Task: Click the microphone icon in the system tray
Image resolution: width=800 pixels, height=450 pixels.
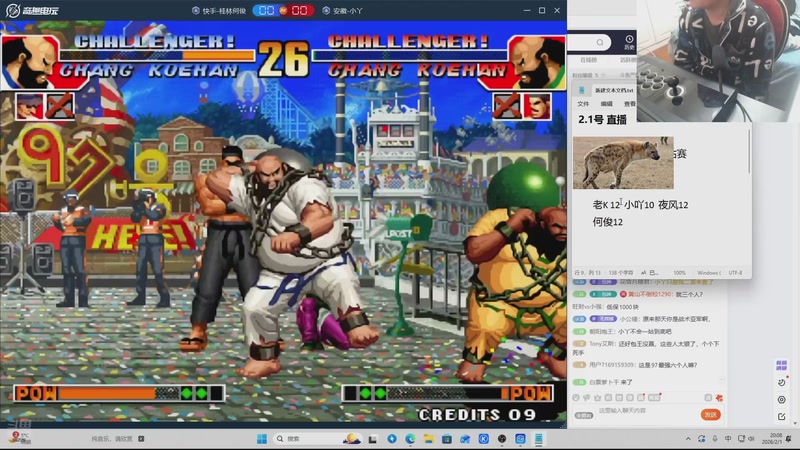Action: (715, 439)
